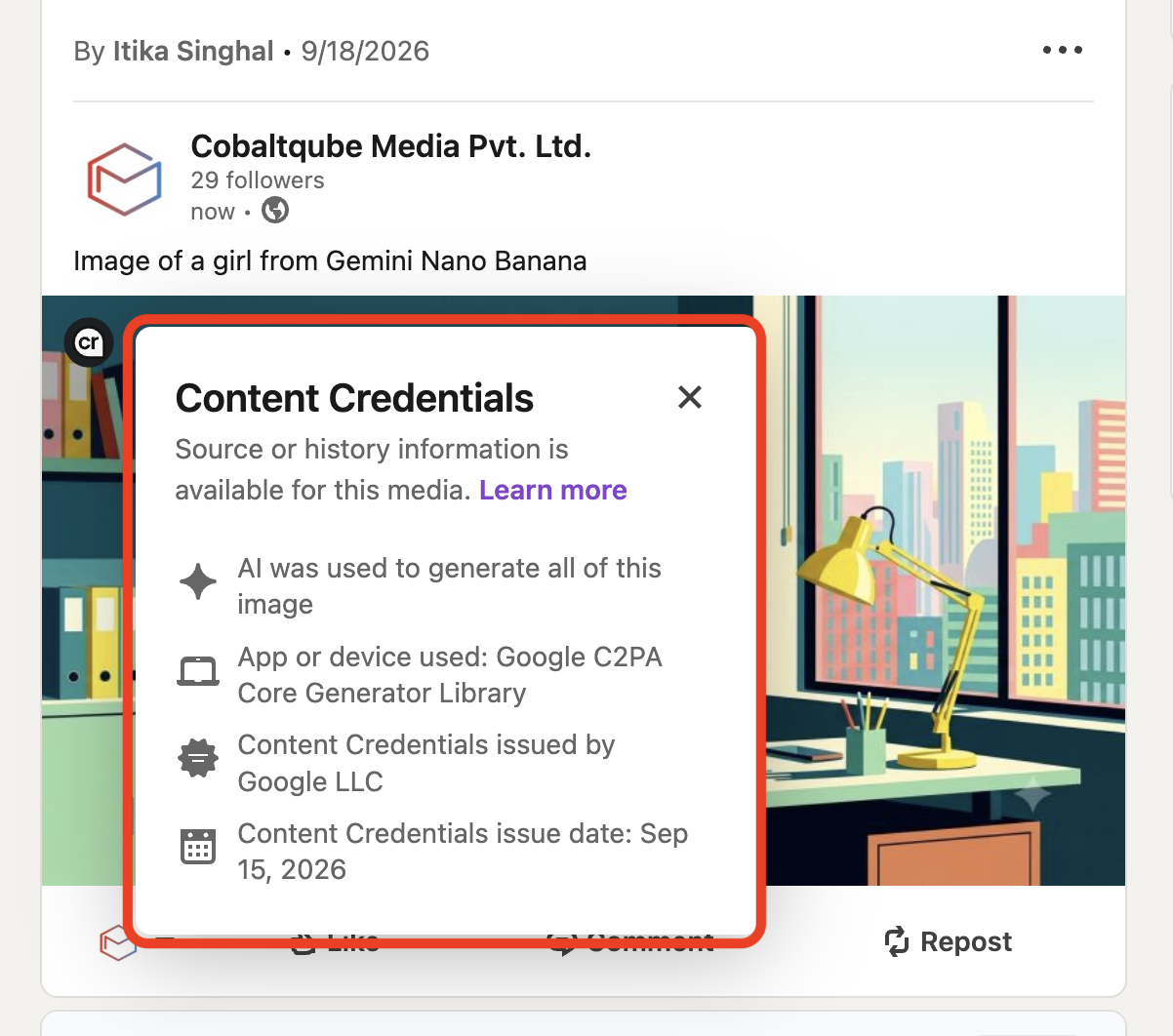1173x1036 pixels.
Task: Open the Learn more link
Action: pos(553,490)
